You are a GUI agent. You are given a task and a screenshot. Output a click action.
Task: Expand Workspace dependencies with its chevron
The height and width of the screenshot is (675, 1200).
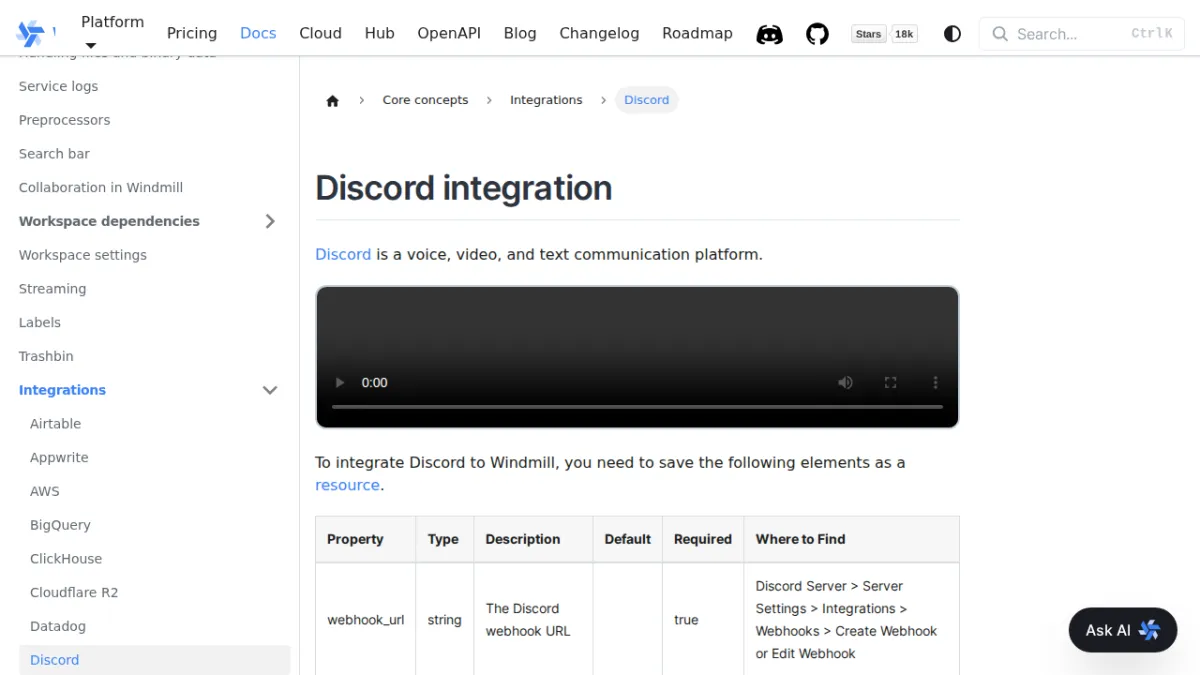[x=270, y=221]
